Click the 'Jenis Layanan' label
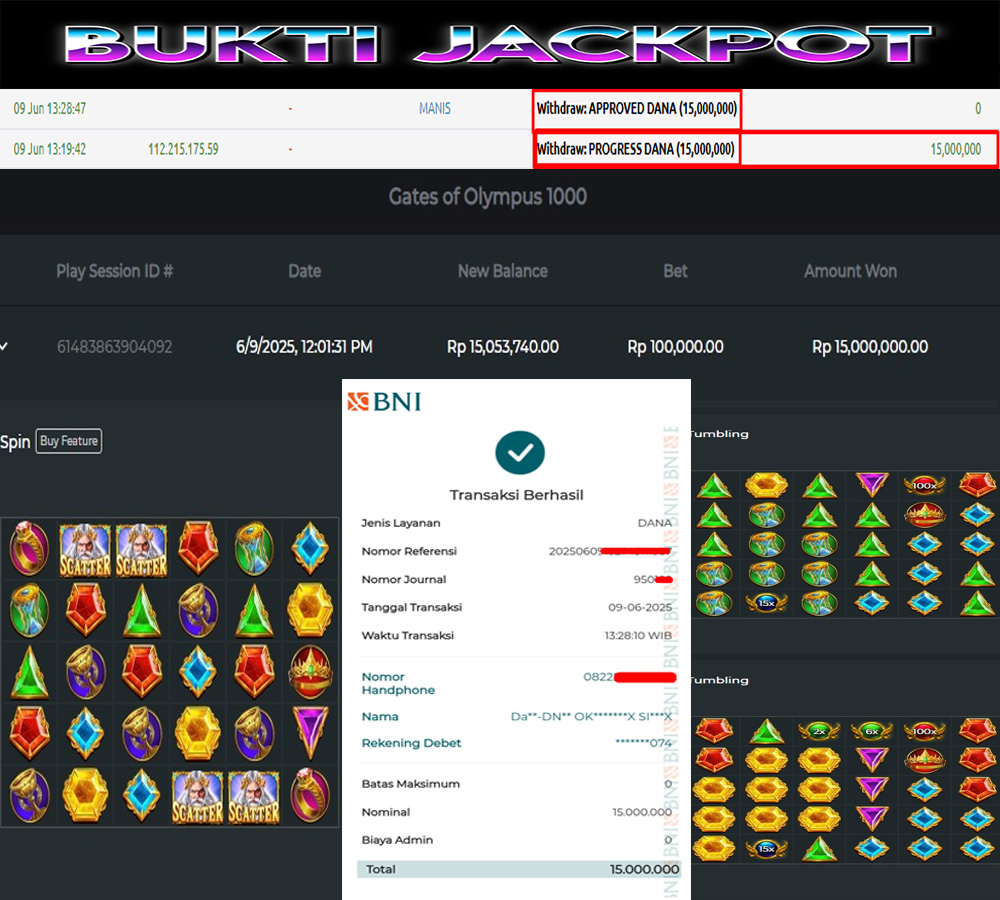This screenshot has height=900, width=1000. tap(401, 523)
